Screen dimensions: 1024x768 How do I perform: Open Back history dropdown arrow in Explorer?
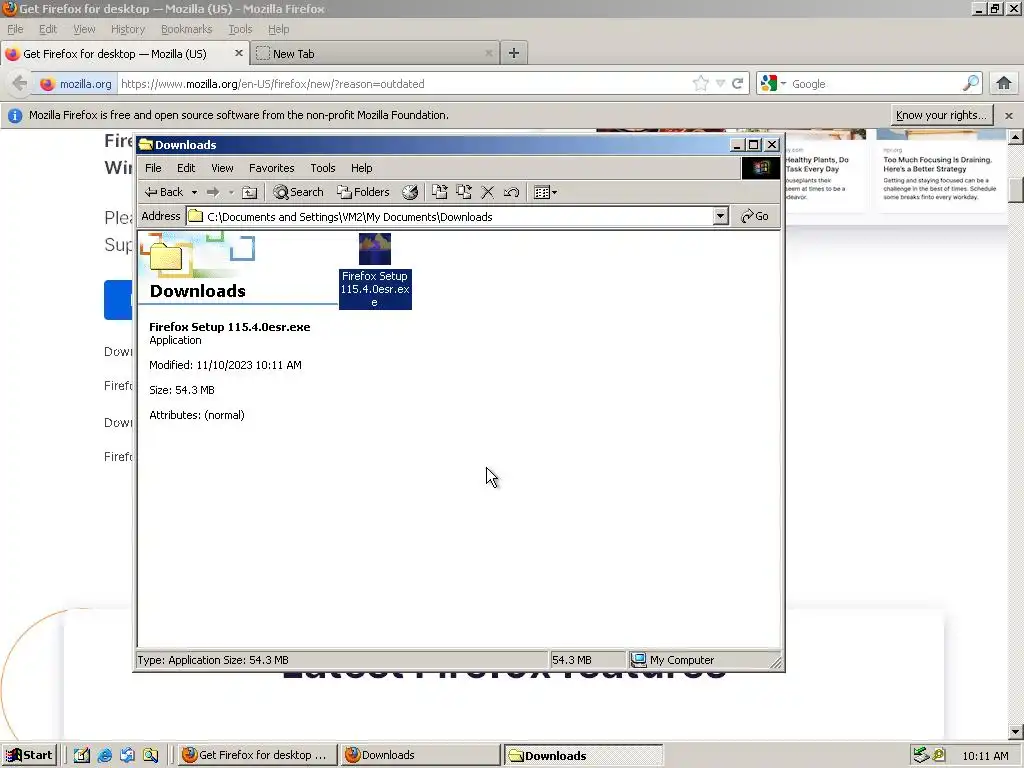(194, 193)
